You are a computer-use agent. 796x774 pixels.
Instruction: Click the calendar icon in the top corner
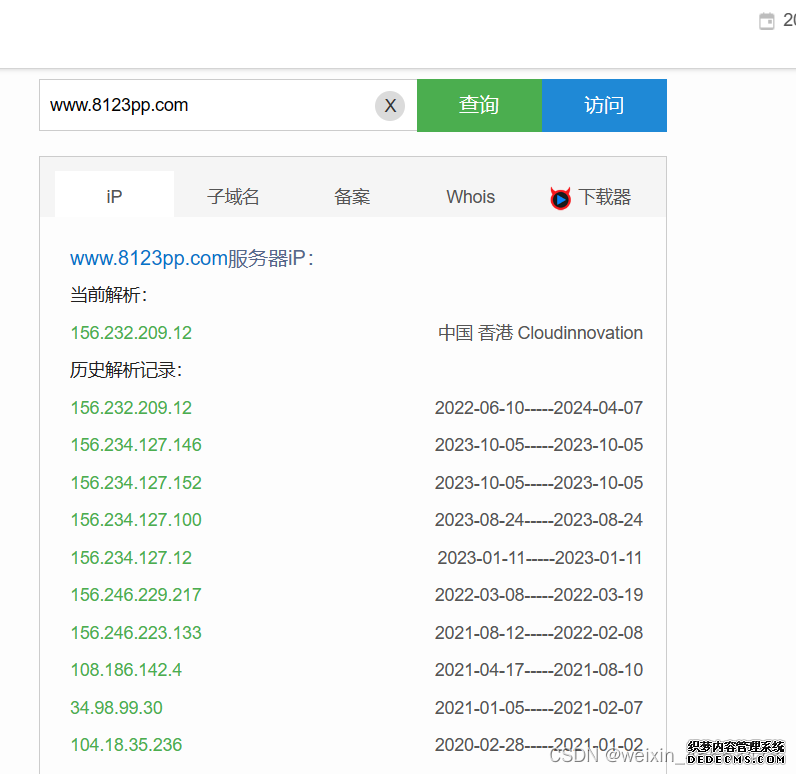767,21
